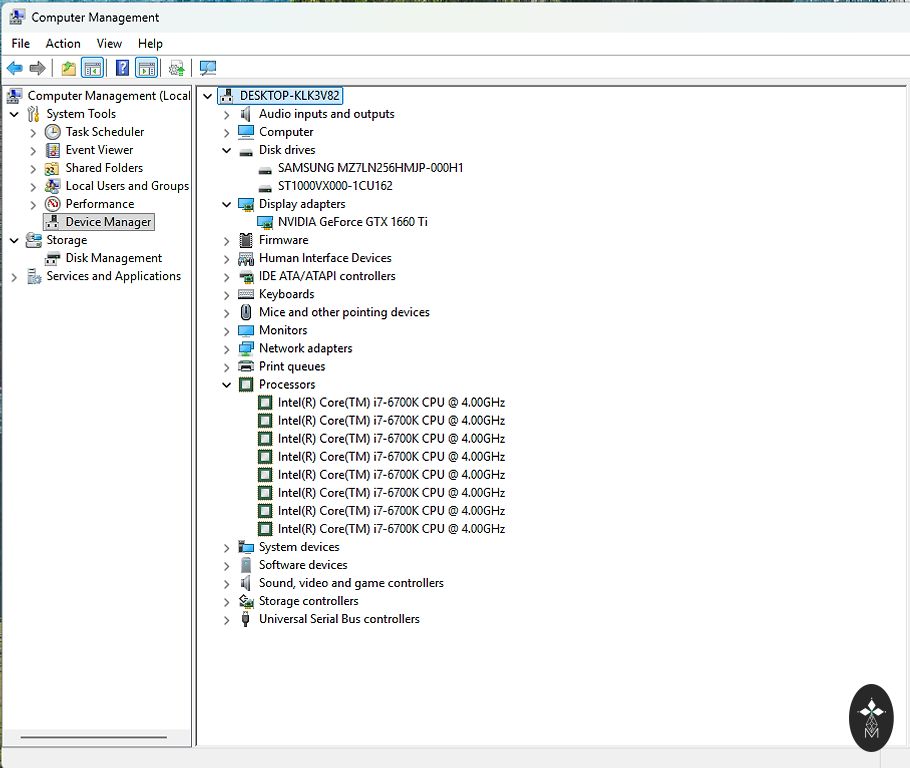This screenshot has height=768, width=910.
Task: Expand Universal Serial Bus controllers
Action: [227, 620]
